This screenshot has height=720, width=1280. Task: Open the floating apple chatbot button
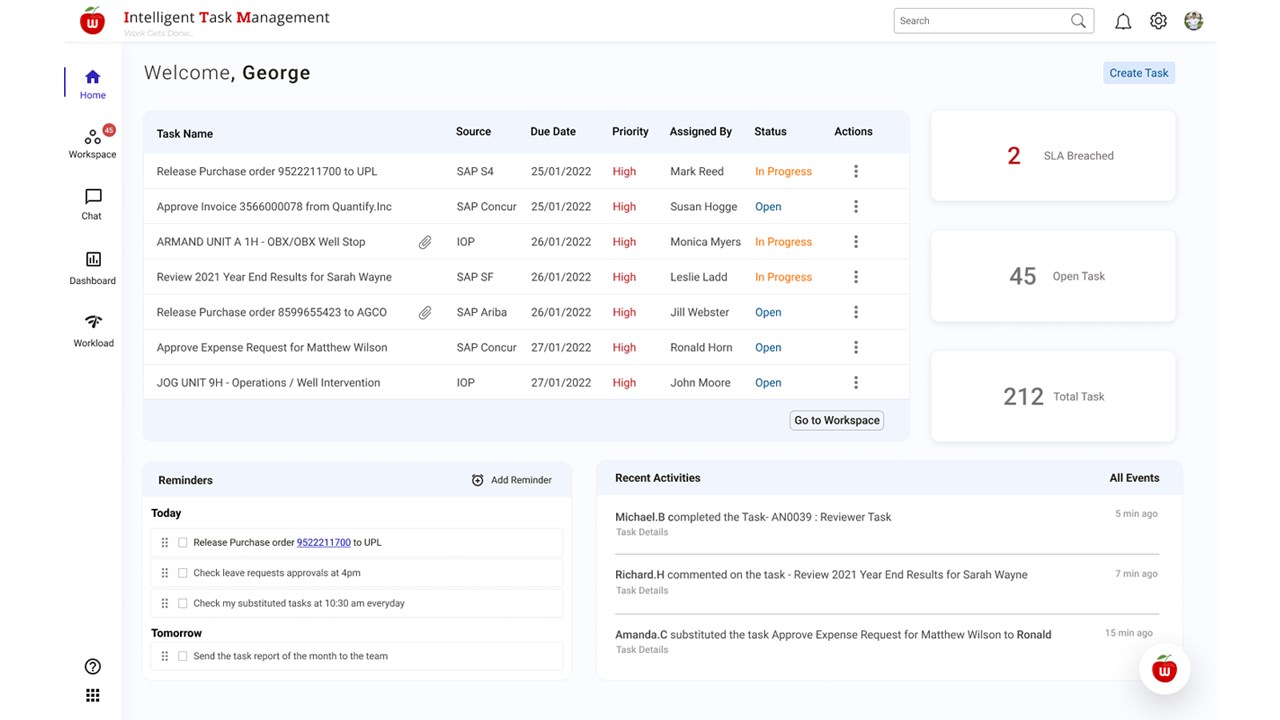(x=1164, y=670)
